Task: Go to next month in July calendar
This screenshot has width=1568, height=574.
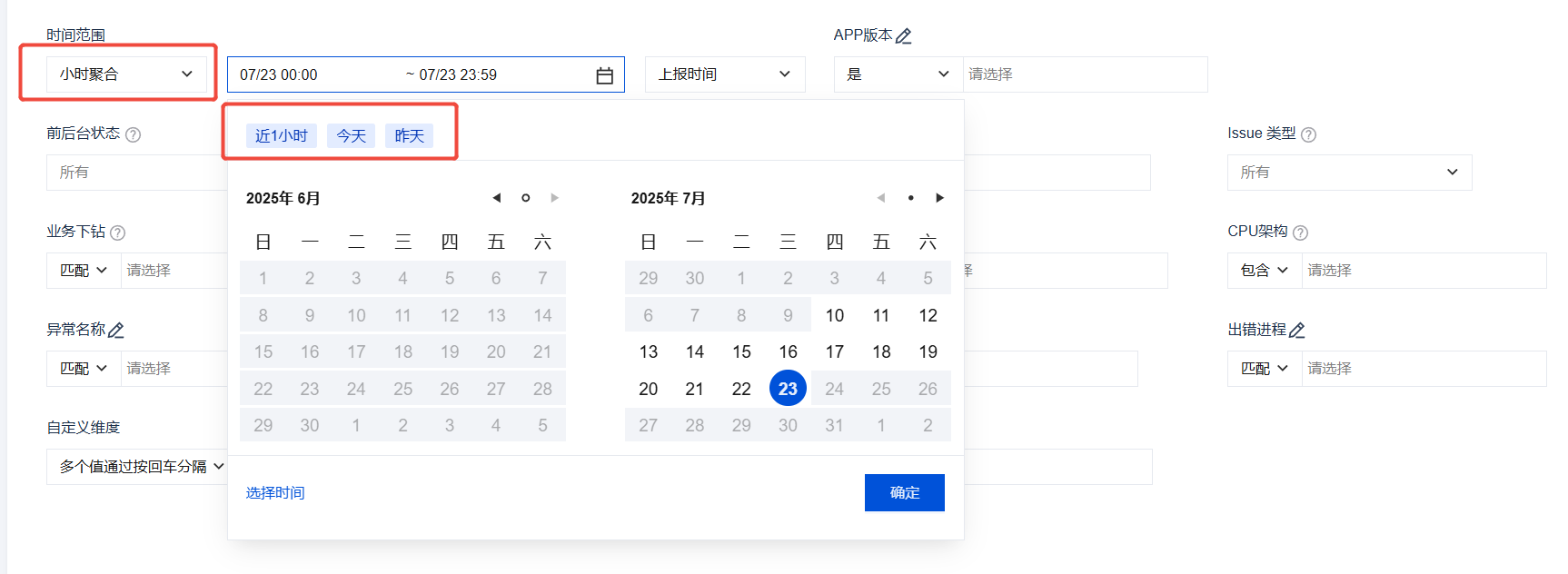Action: point(939,198)
